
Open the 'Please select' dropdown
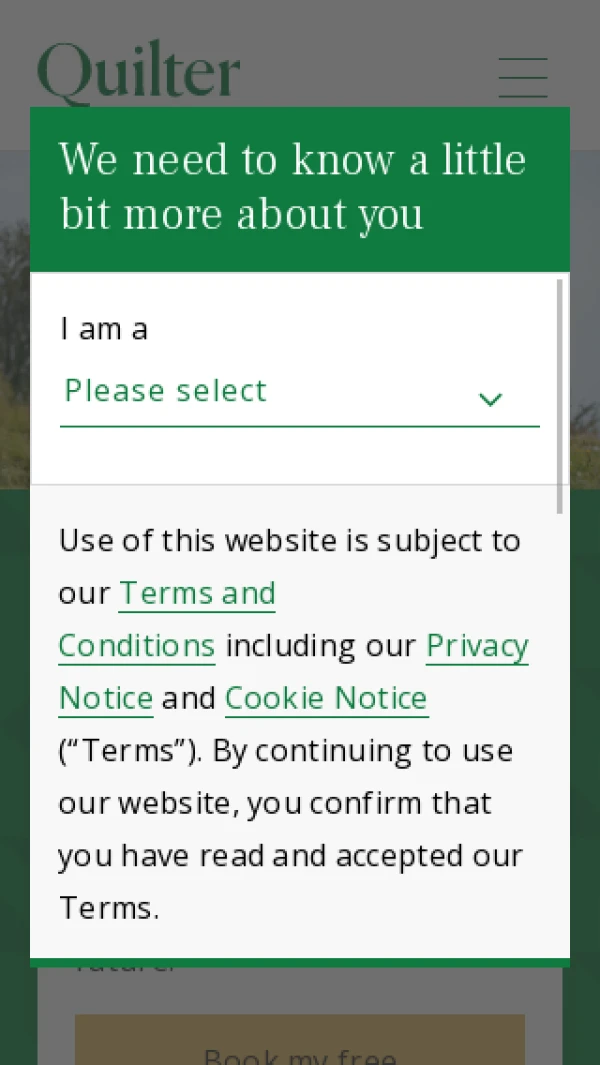(x=165, y=392)
